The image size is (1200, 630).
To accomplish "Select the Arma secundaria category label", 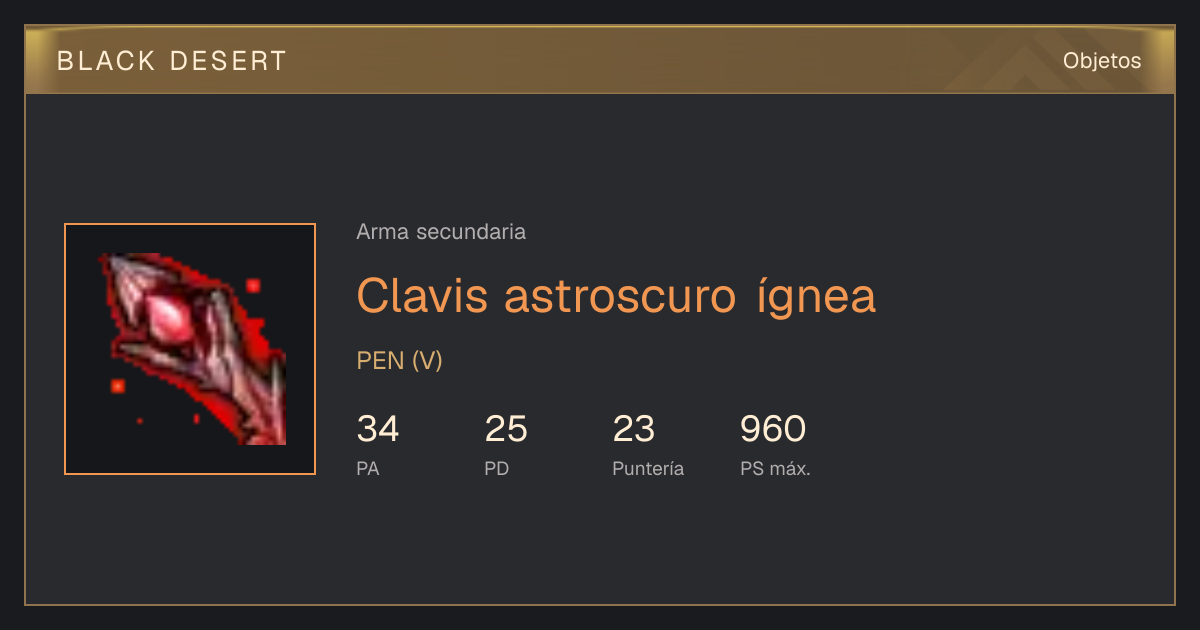I will click(x=441, y=232).
